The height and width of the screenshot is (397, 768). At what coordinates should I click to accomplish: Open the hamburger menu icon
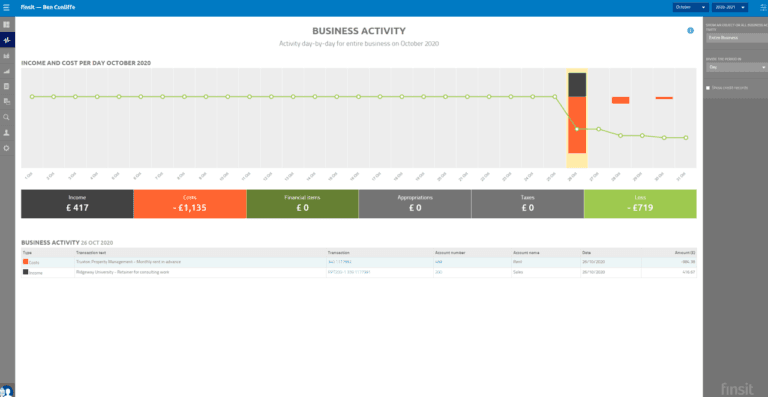6,7
